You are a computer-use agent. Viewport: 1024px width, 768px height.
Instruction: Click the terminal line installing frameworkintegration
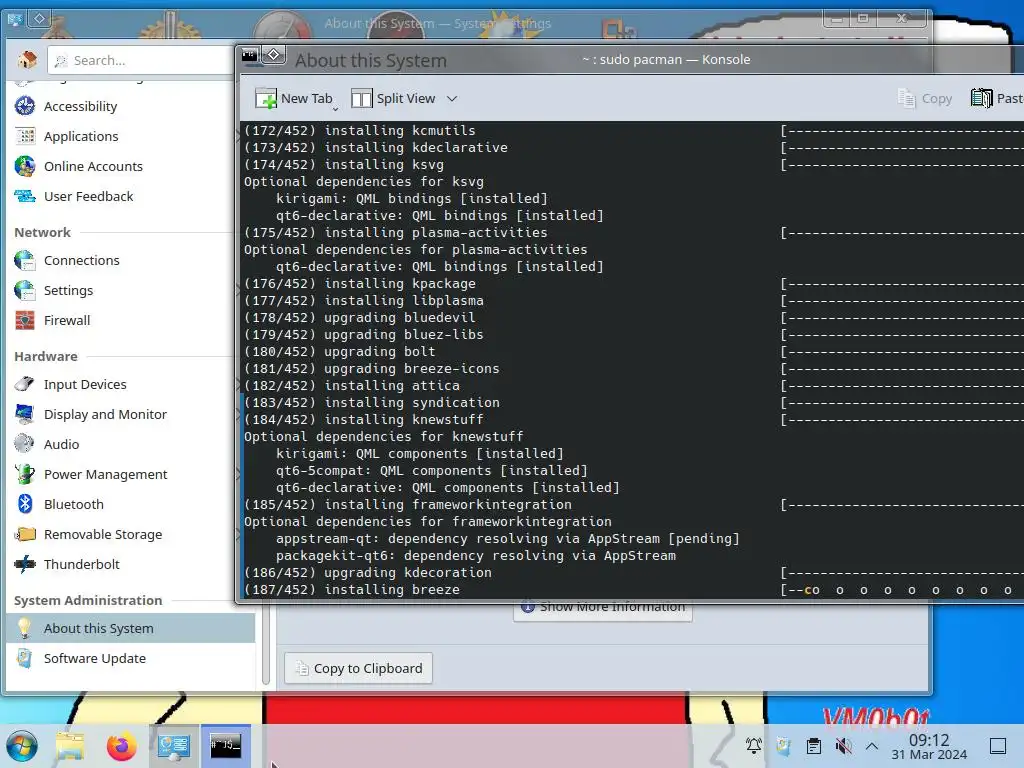pos(408,505)
